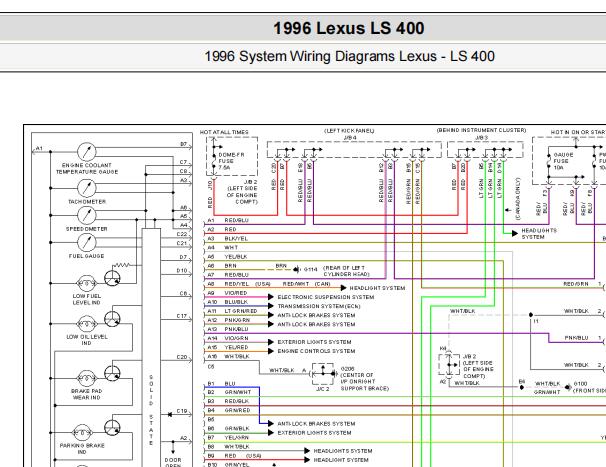Select the "TRANSMISSION SYSTEM (ECN)" reference
The image size is (606, 467).
point(319,306)
